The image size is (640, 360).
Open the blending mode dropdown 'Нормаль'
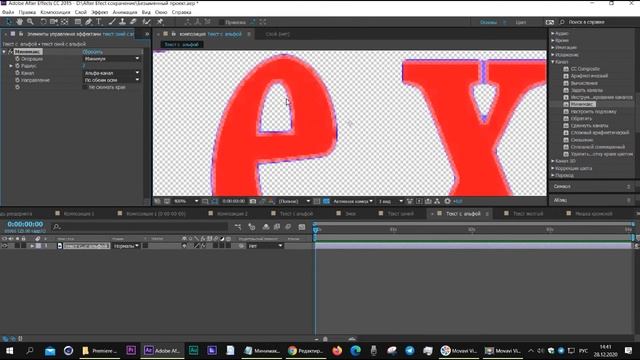pyautogui.click(x=126, y=246)
